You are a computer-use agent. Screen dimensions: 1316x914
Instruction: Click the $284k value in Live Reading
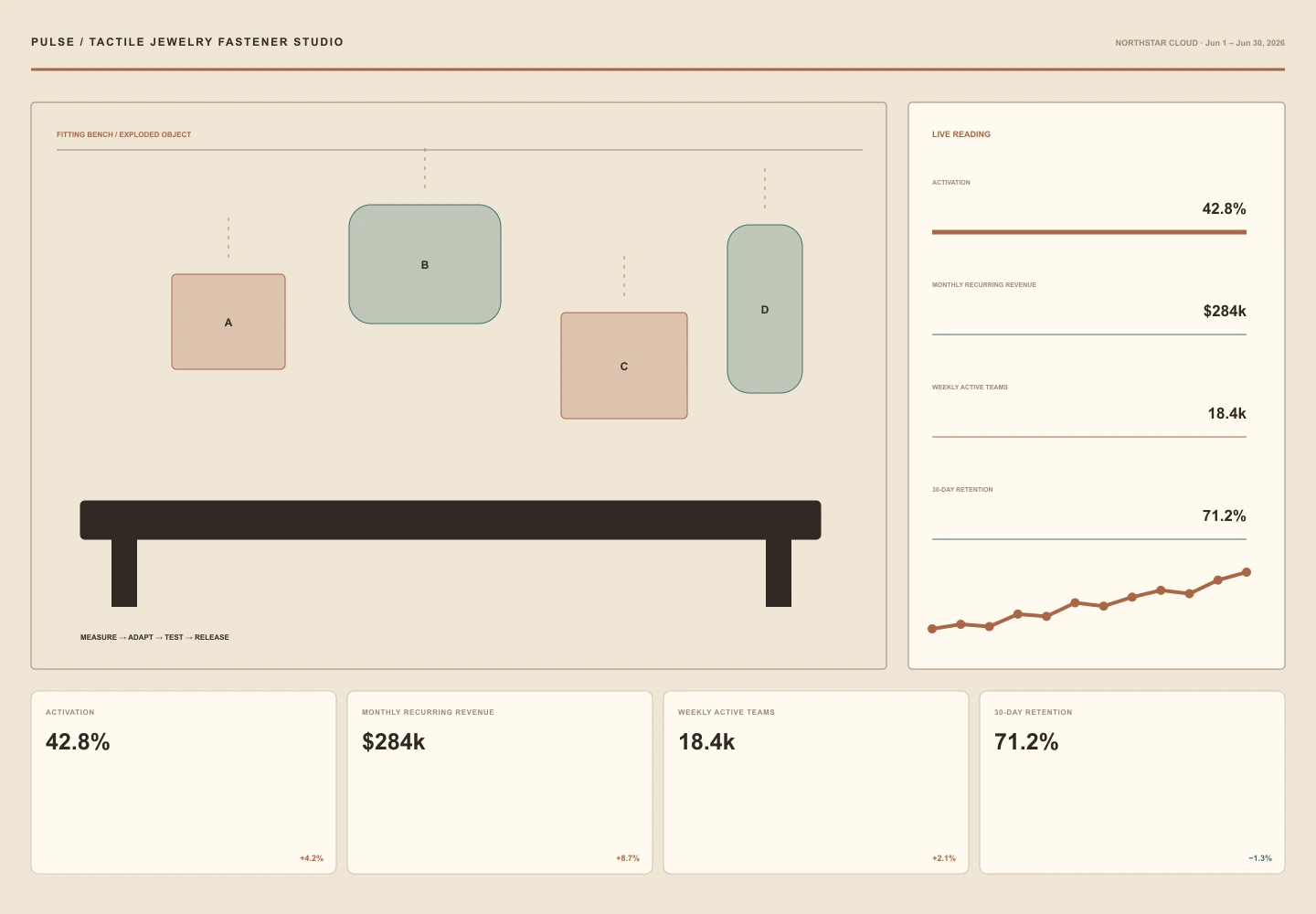pyautogui.click(x=1225, y=311)
